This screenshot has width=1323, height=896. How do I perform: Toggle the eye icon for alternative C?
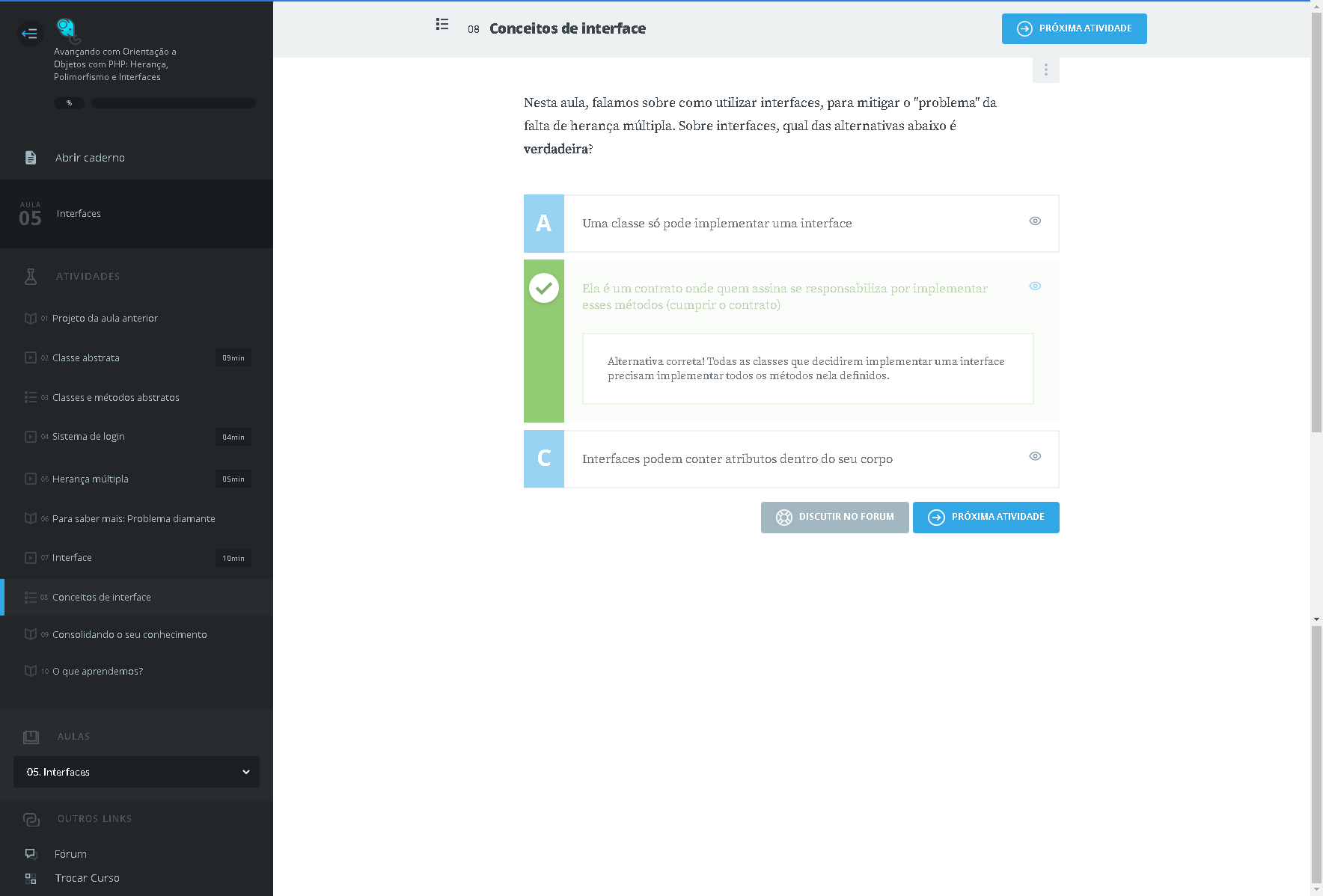[1035, 456]
